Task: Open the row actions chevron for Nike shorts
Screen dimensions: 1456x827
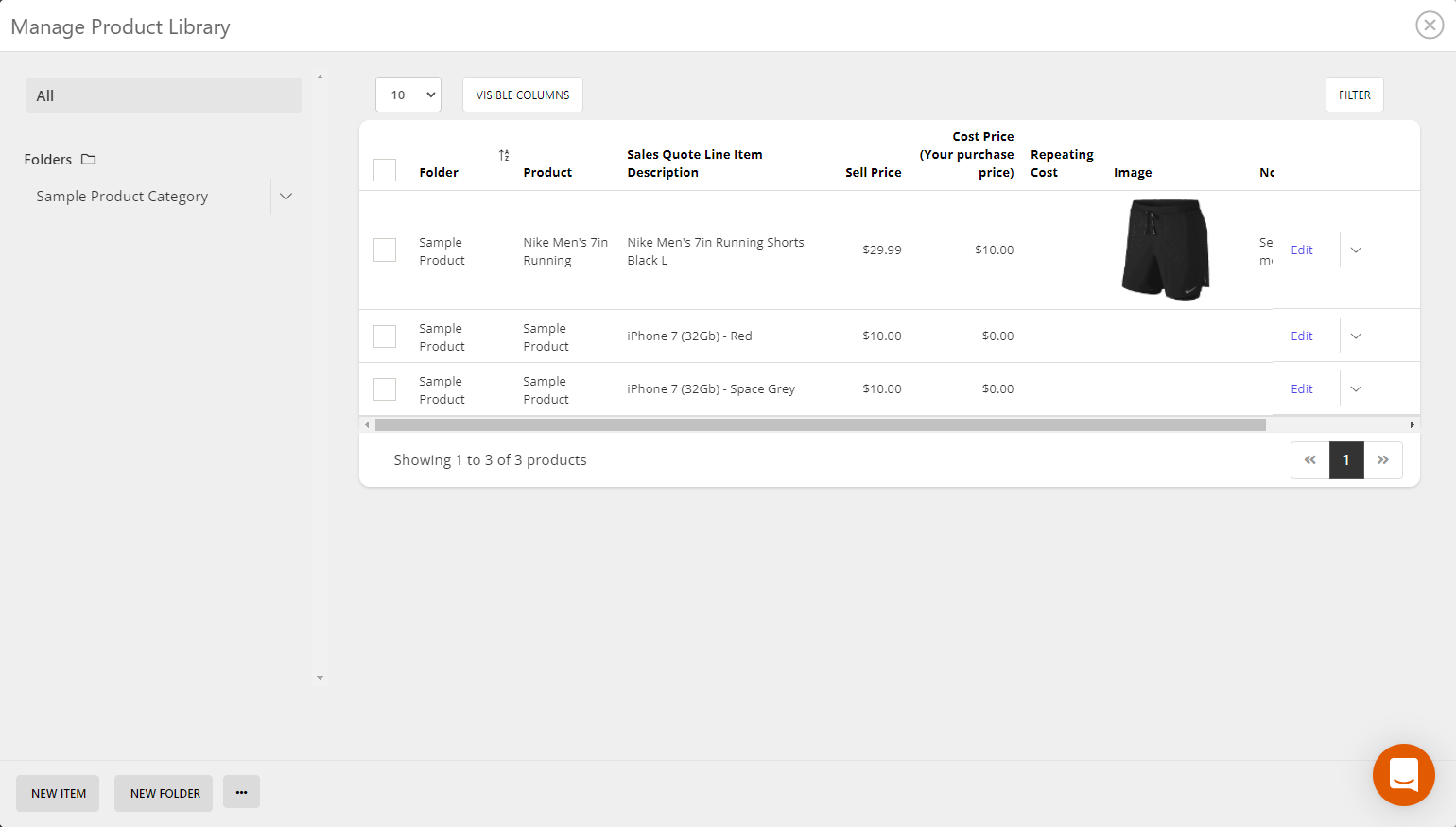Action: click(x=1356, y=250)
